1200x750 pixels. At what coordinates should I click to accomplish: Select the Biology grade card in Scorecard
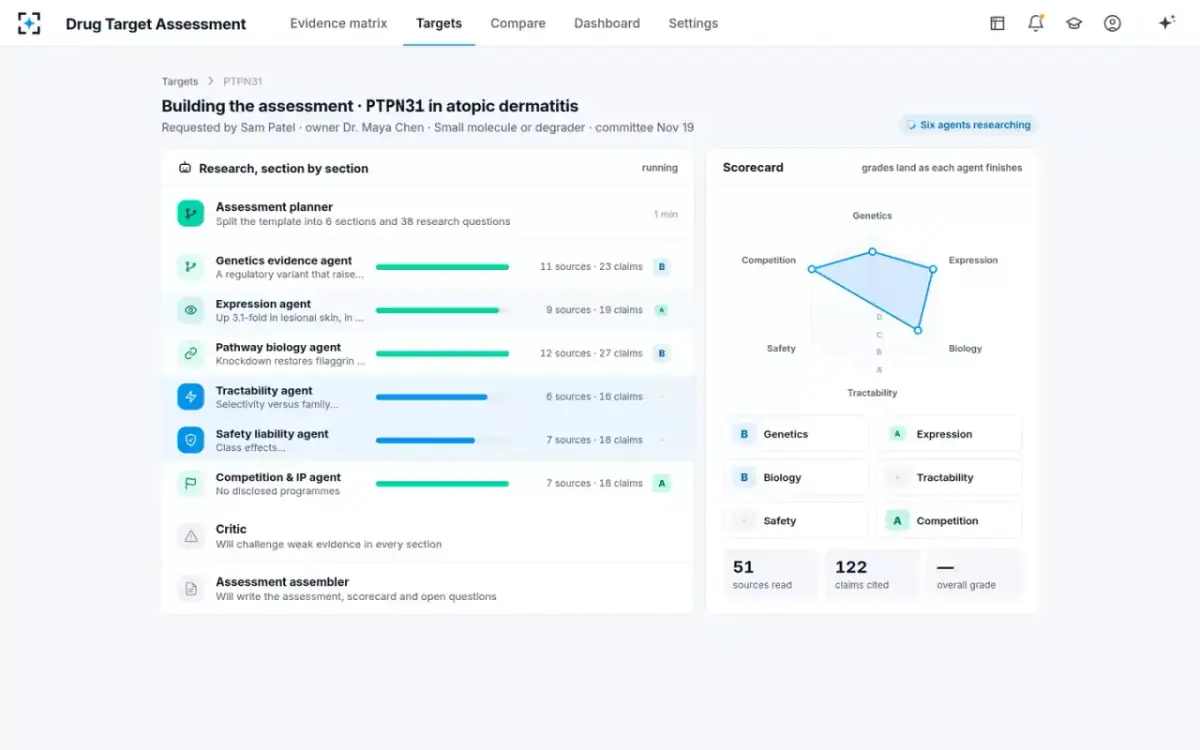(x=796, y=478)
